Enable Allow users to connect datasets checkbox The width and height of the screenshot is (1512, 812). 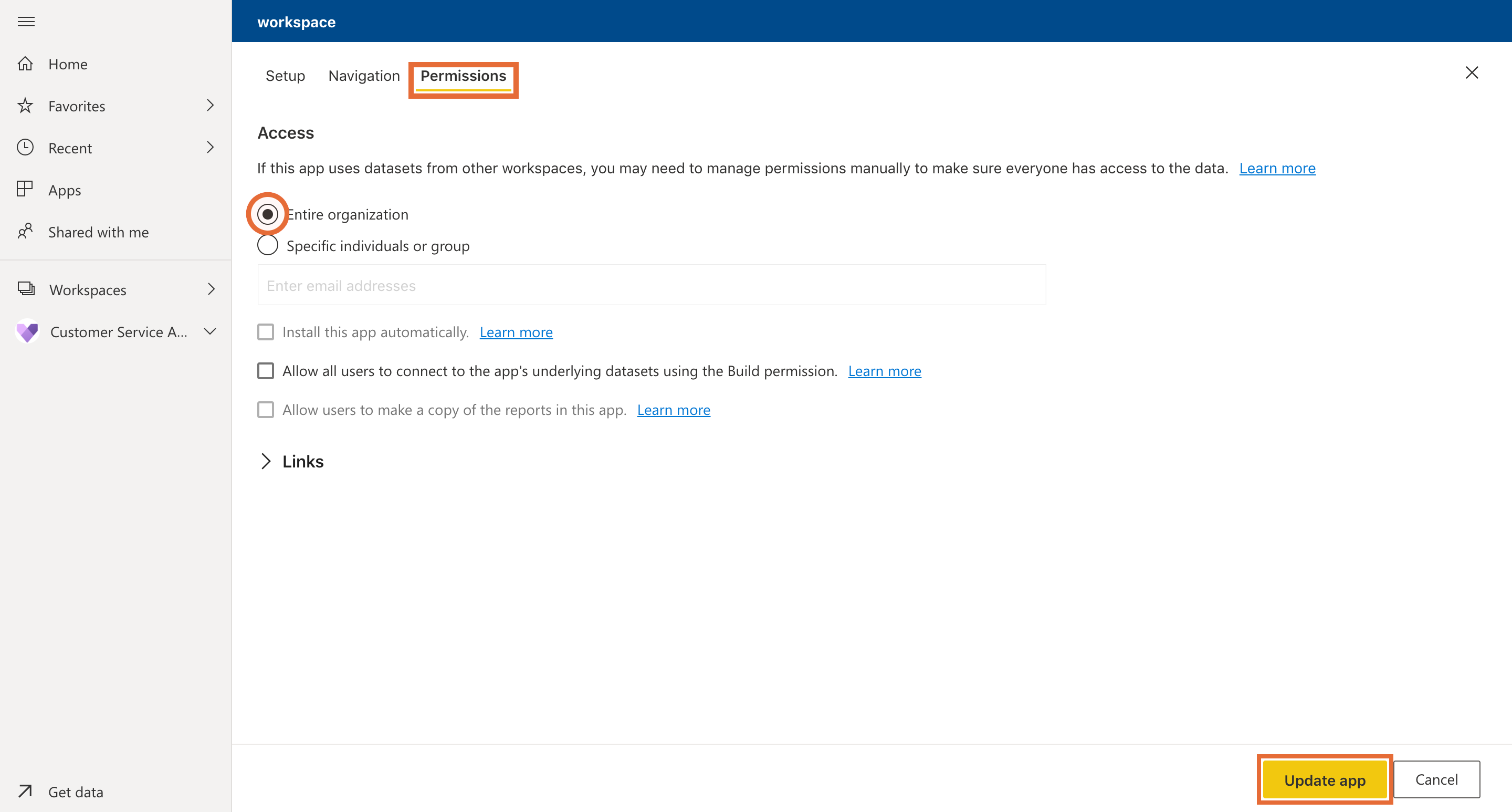point(266,370)
